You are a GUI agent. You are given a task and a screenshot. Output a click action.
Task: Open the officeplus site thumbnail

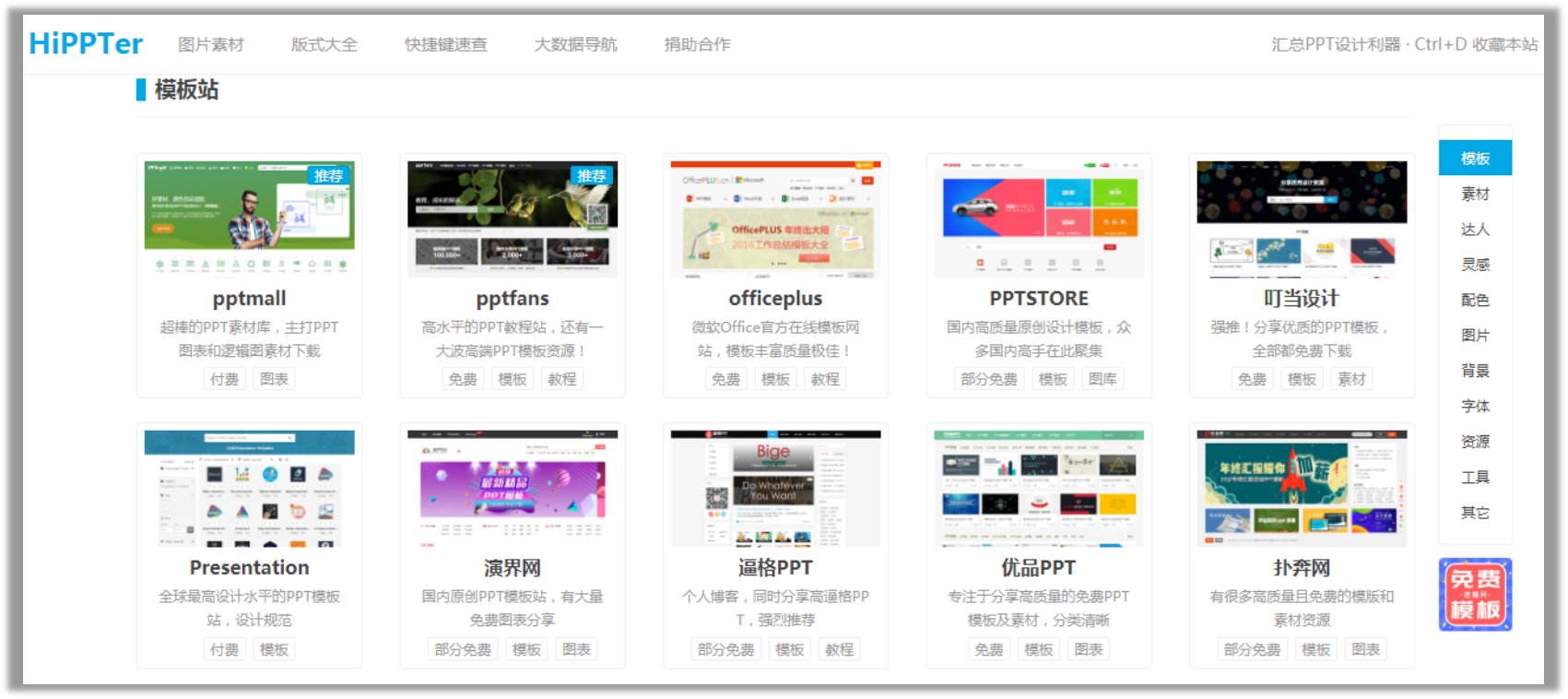(775, 219)
